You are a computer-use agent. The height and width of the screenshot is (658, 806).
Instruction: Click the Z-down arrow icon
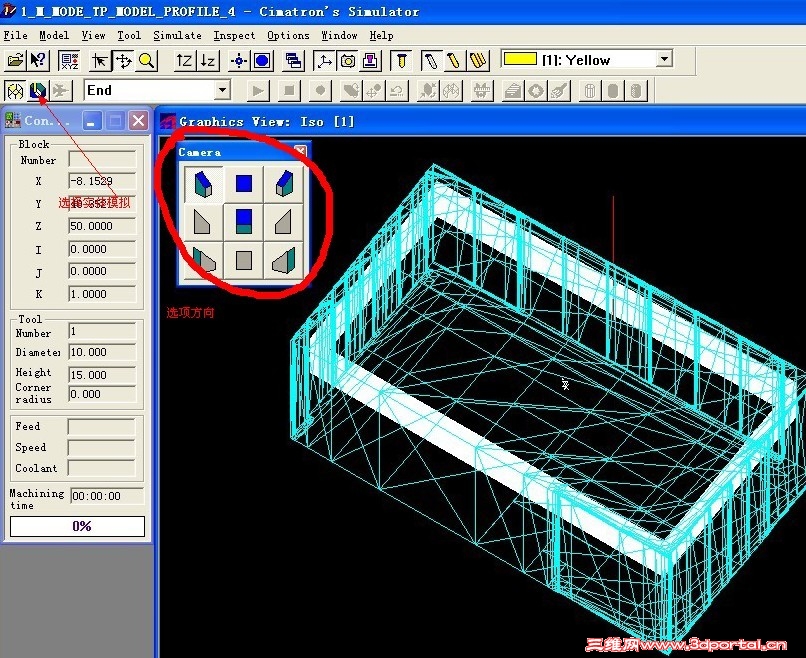[208, 61]
